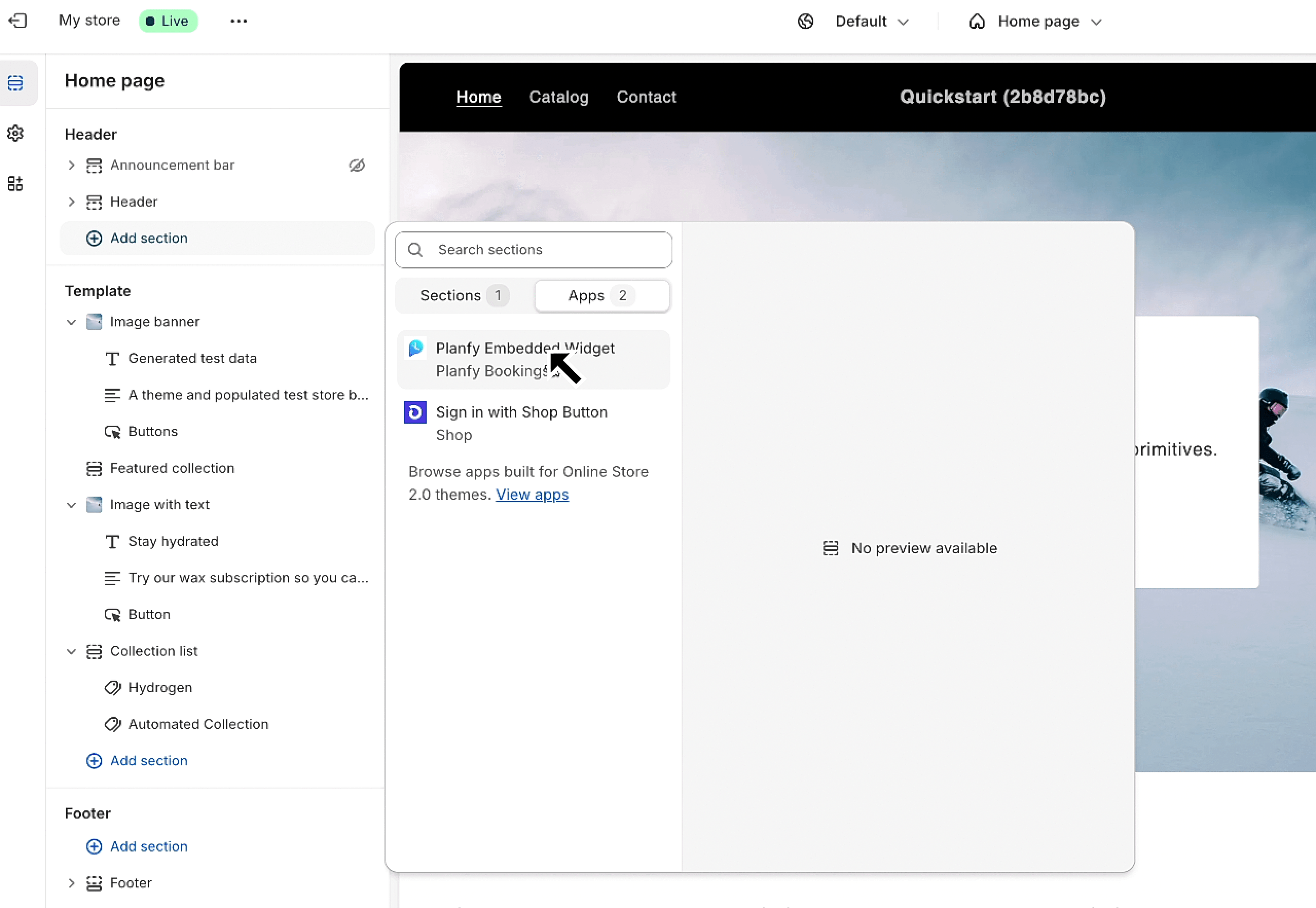Select the Sections sidebar icon
The height and width of the screenshot is (908, 1316).
[15, 83]
